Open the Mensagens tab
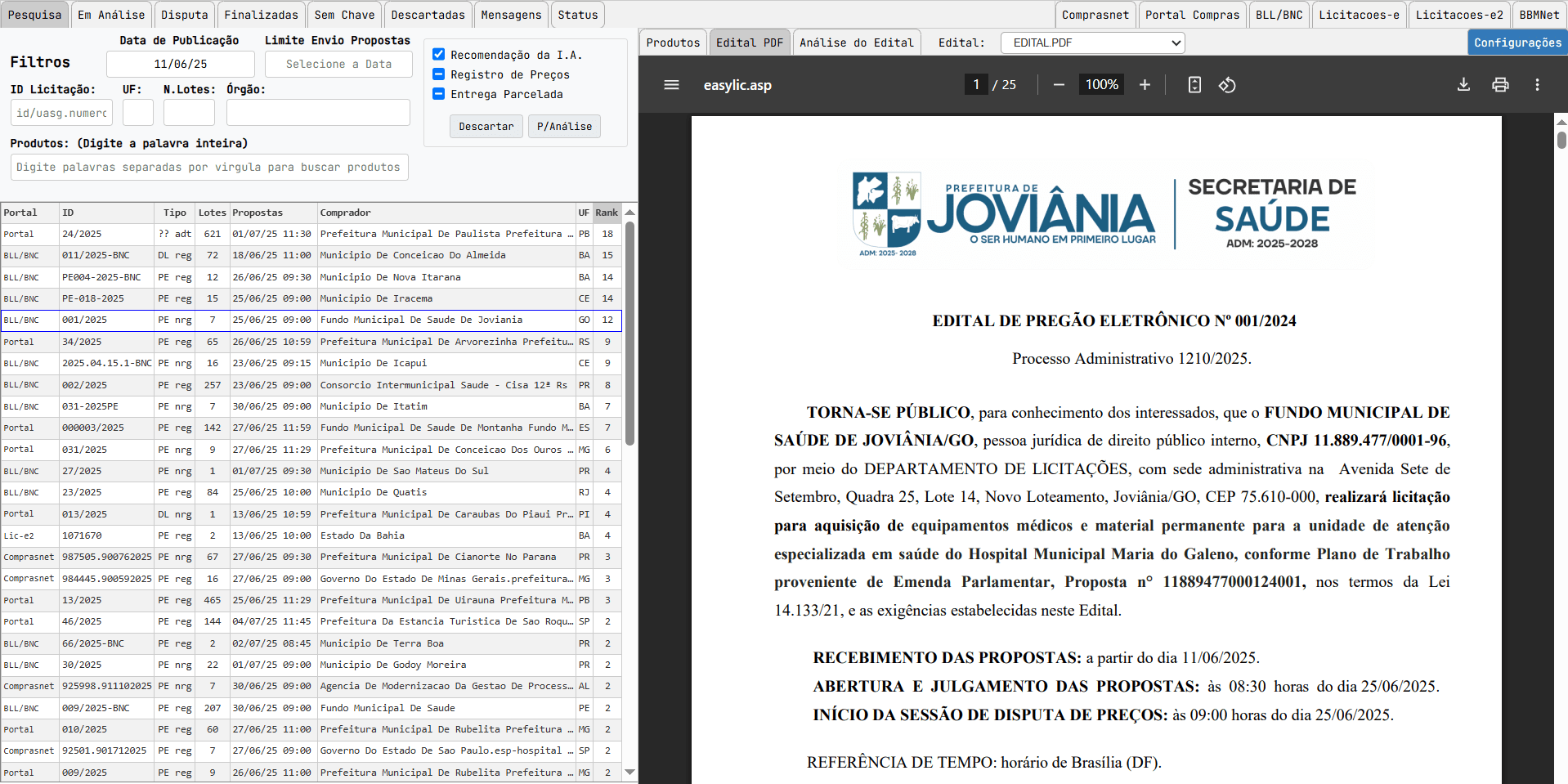 click(511, 15)
